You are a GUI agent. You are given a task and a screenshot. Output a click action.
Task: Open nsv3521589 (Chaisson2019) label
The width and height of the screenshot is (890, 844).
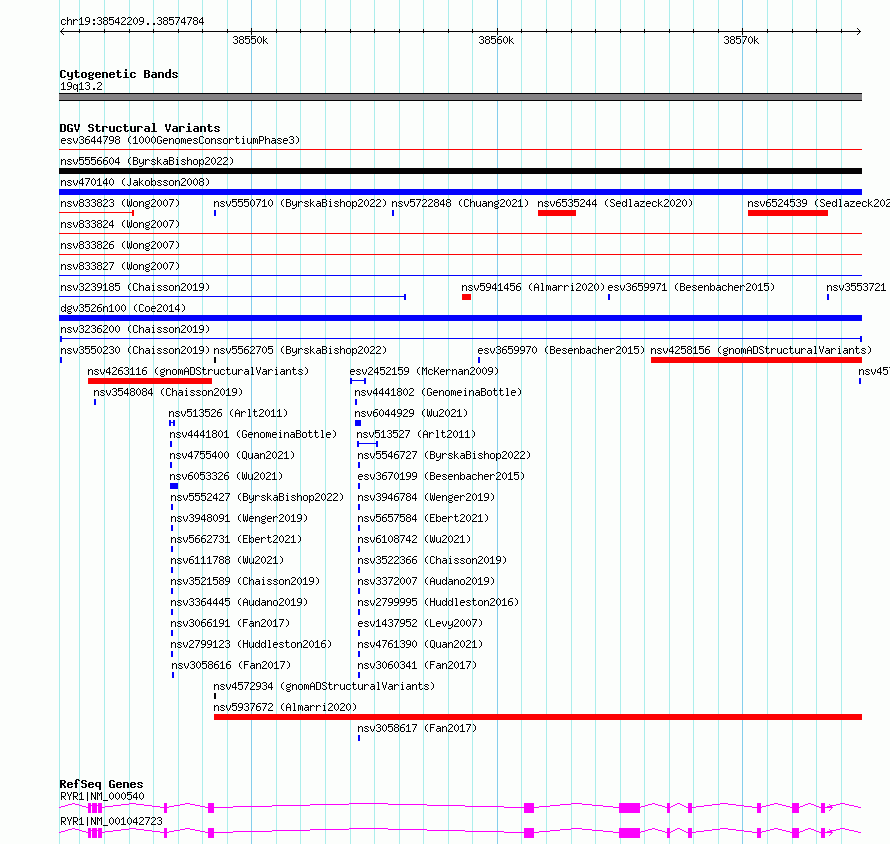pos(245,581)
